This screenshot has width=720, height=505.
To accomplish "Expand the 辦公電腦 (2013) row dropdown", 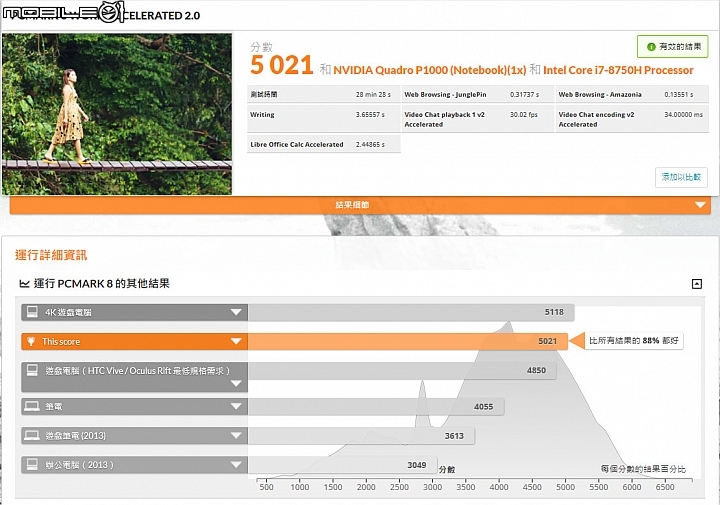I will (x=236, y=465).
